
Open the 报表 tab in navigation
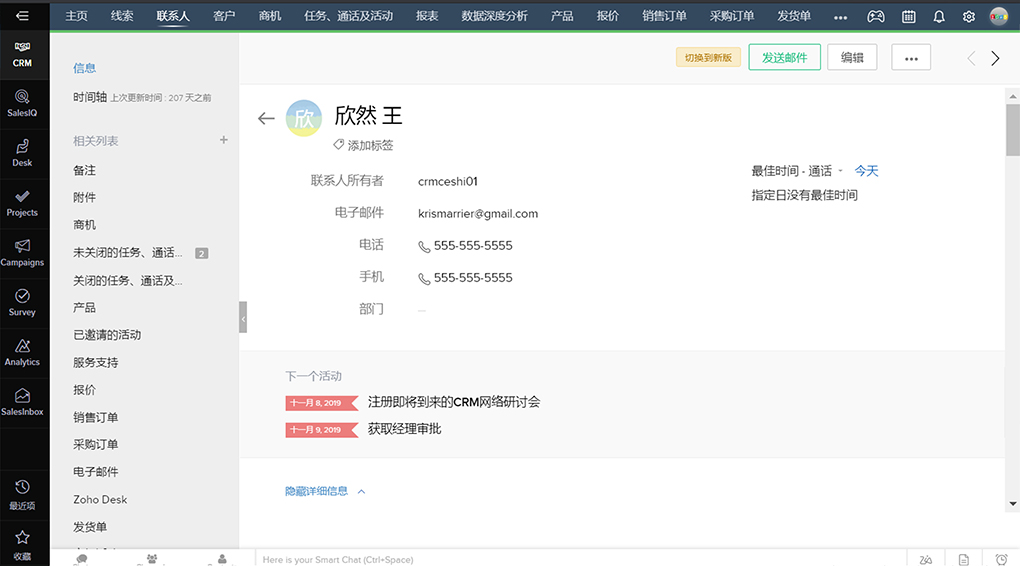[427, 17]
